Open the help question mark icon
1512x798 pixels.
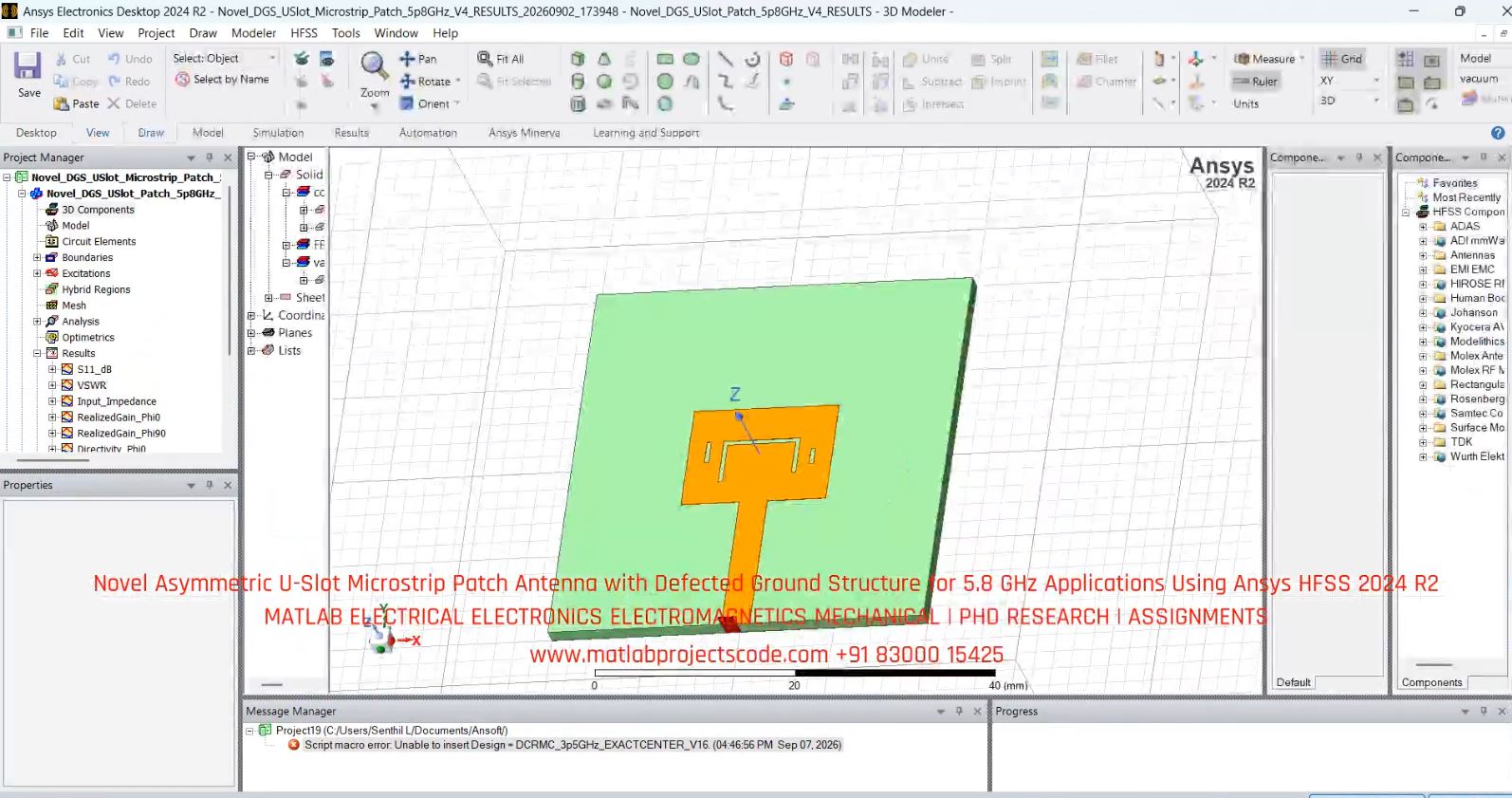coord(1498,133)
